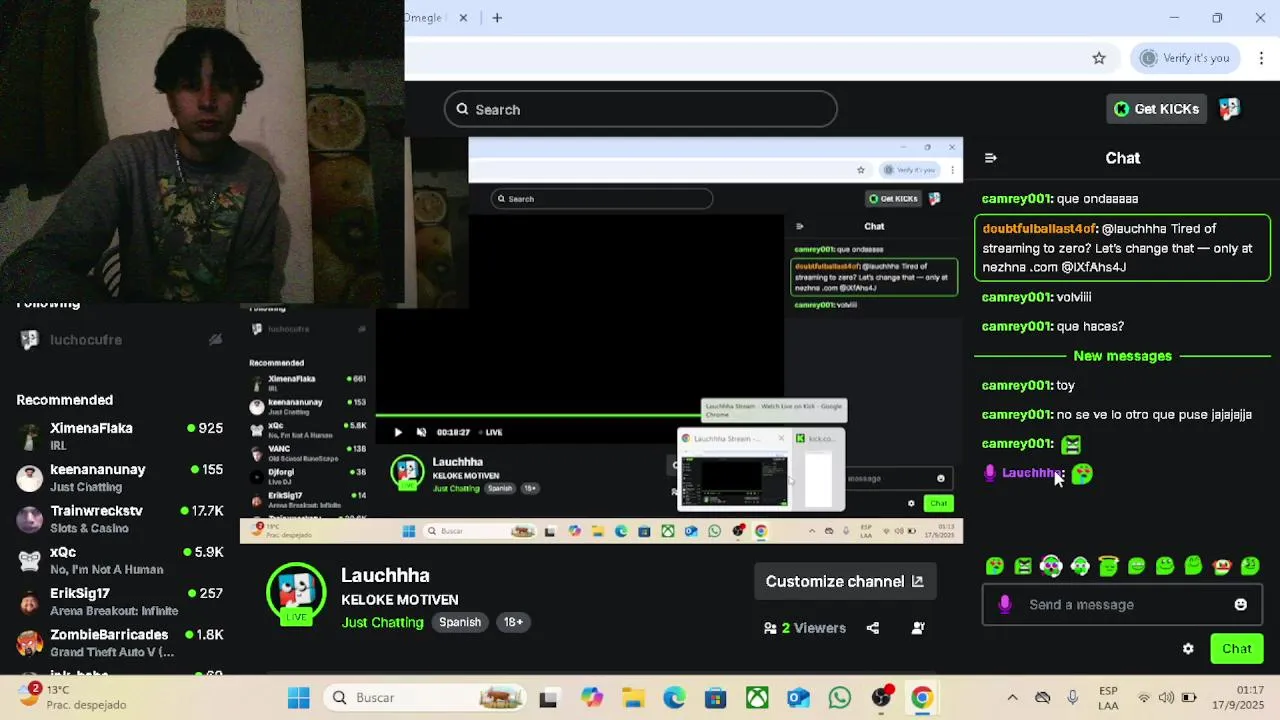The height and width of the screenshot is (720, 1280).
Task: Click the heart-eyes green emote
Action: coord(994,566)
